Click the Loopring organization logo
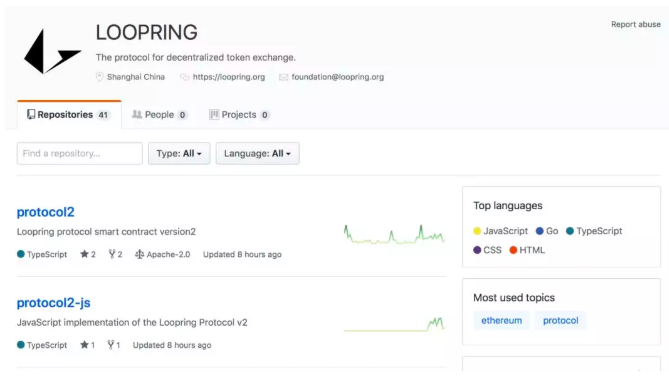Viewport: 669px width, 380px height. [52, 52]
